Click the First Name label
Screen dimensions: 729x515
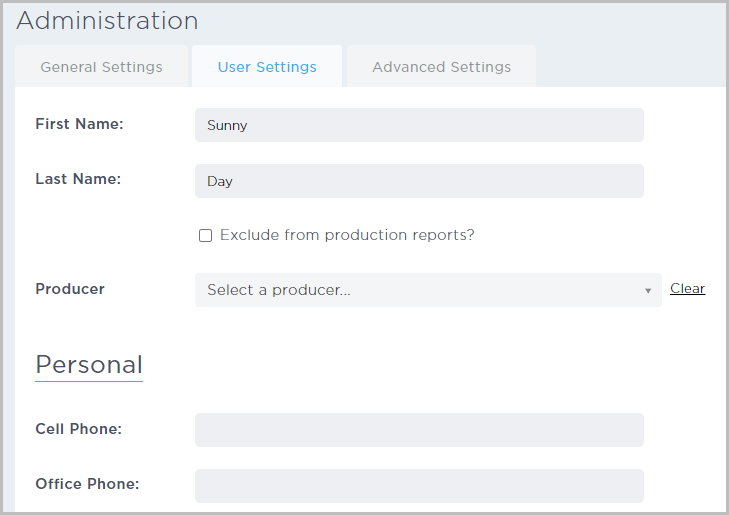(78, 124)
